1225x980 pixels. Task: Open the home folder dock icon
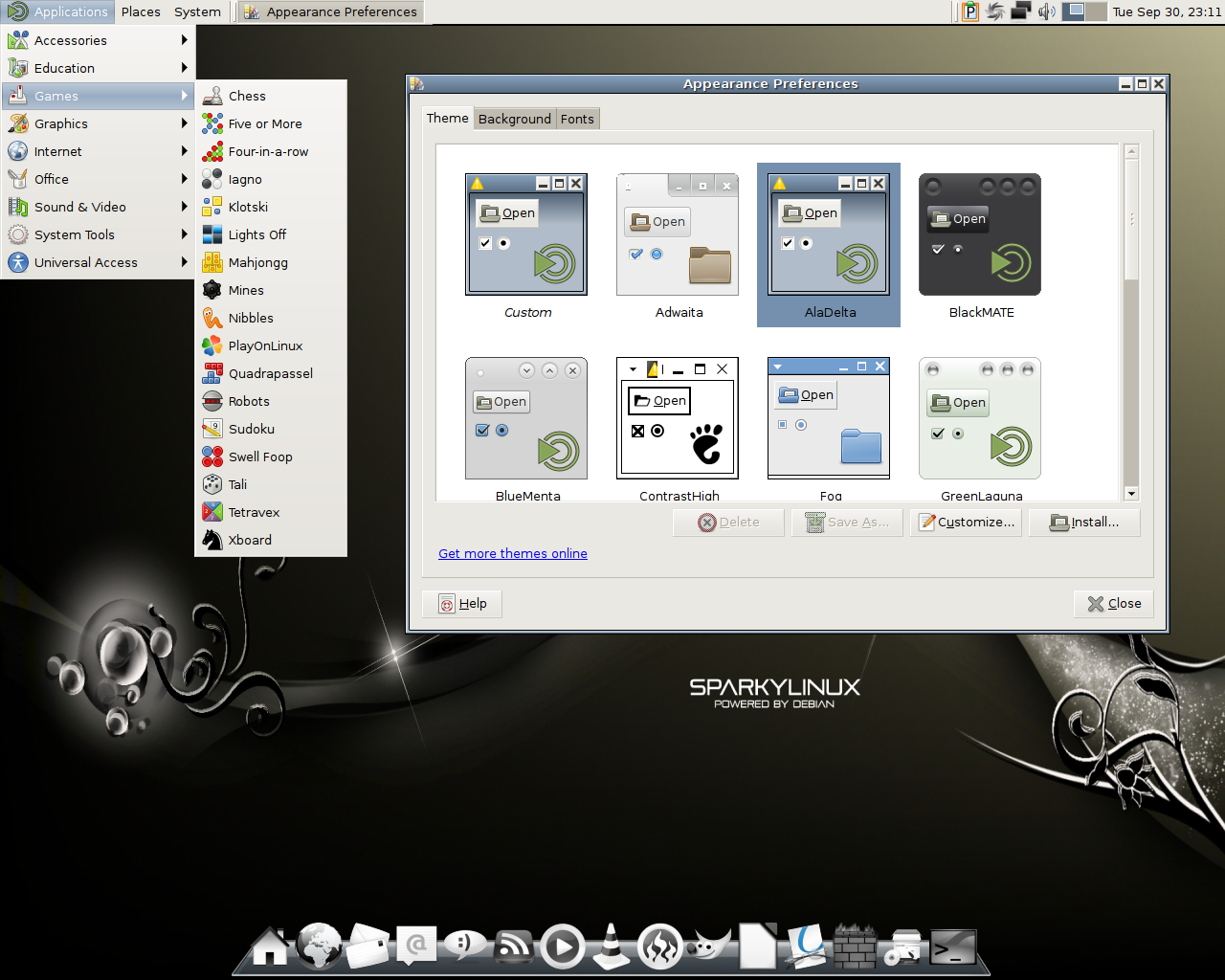coord(270,947)
